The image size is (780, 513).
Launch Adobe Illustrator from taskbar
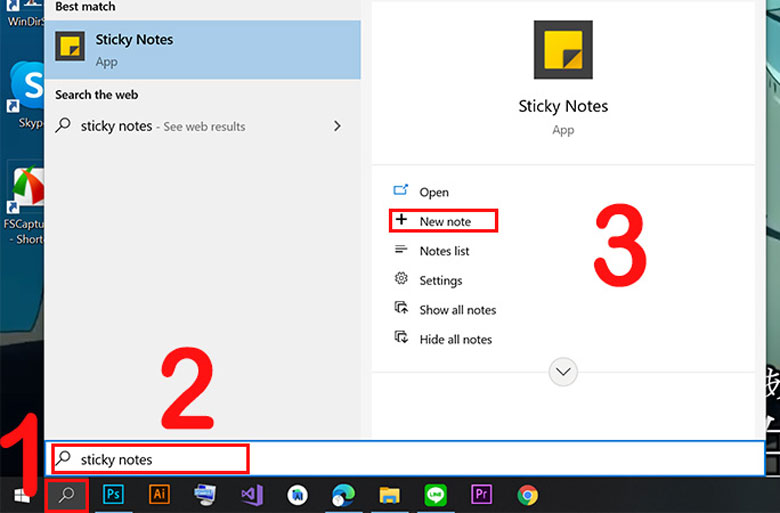tap(159, 495)
